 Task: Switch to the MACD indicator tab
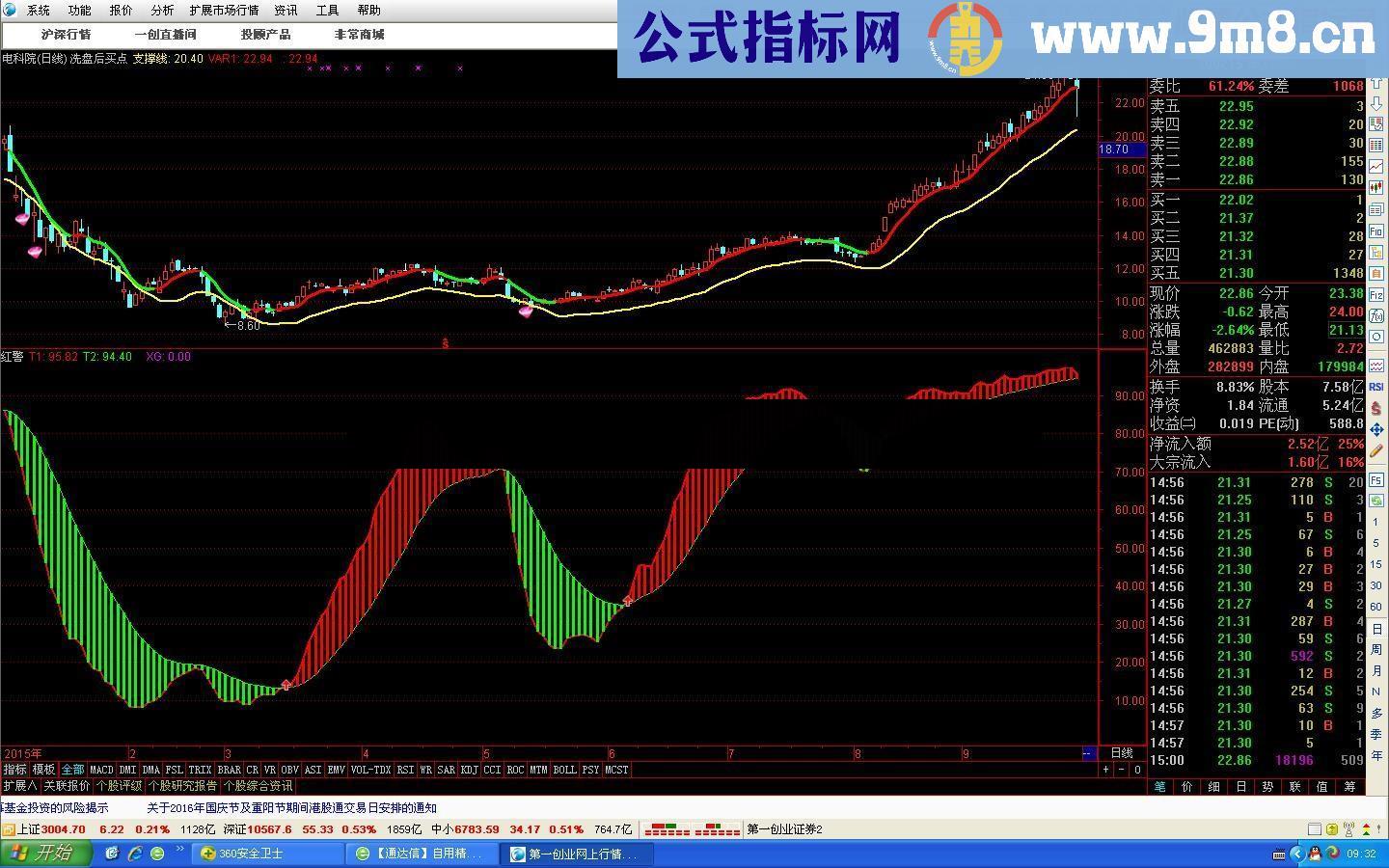coord(101,770)
